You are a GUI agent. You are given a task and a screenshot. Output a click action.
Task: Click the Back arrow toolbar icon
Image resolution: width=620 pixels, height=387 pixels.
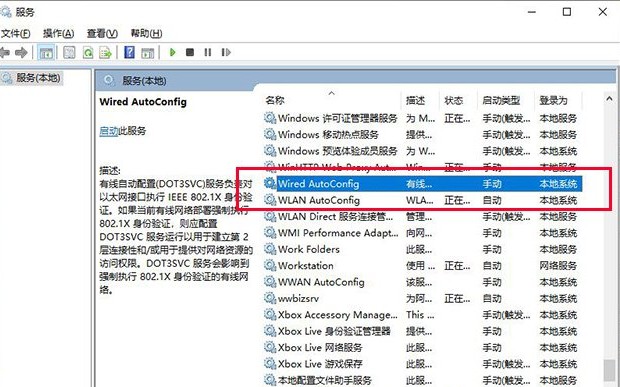pyautogui.click(x=5, y=52)
